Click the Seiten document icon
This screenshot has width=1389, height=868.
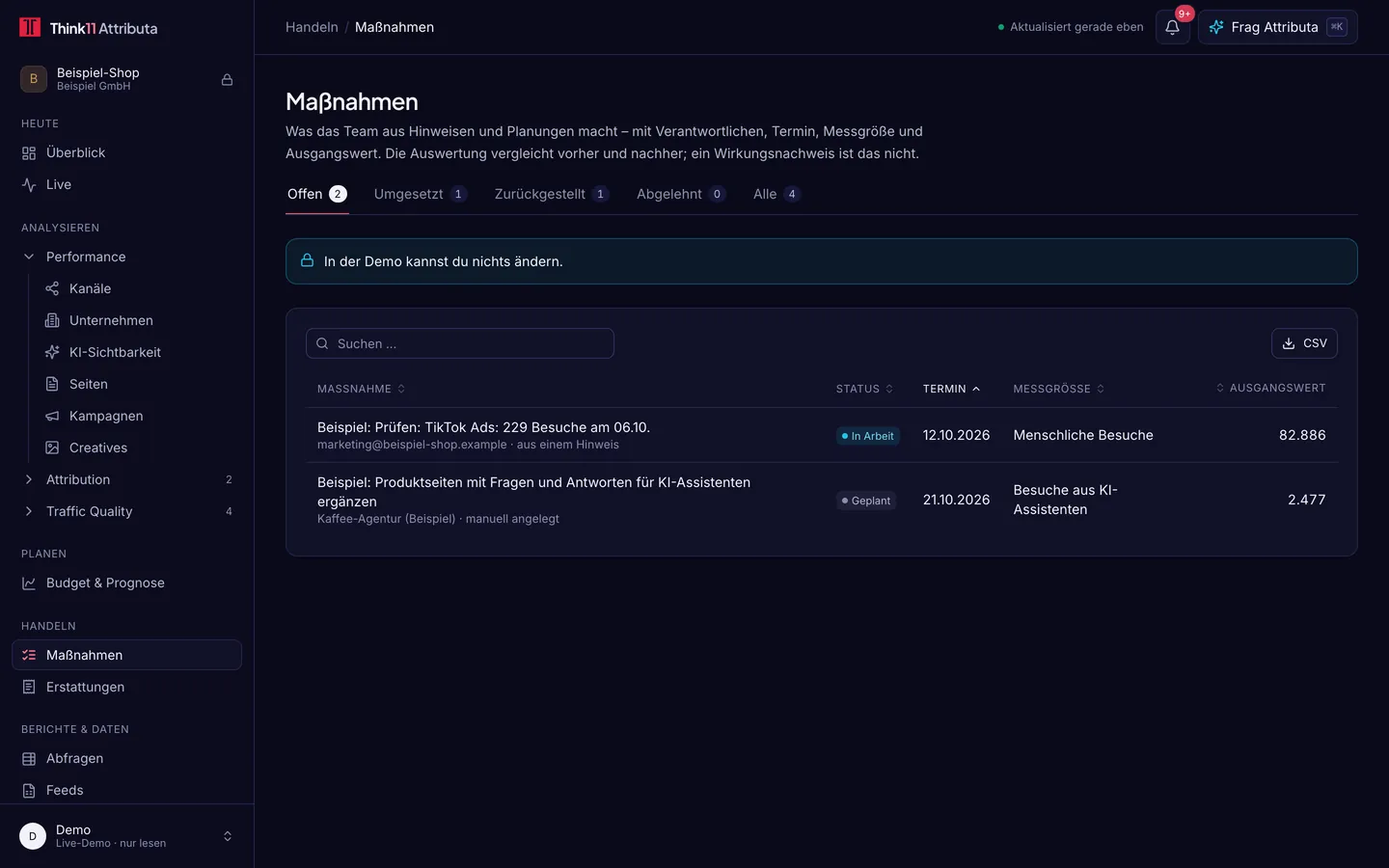point(52,384)
